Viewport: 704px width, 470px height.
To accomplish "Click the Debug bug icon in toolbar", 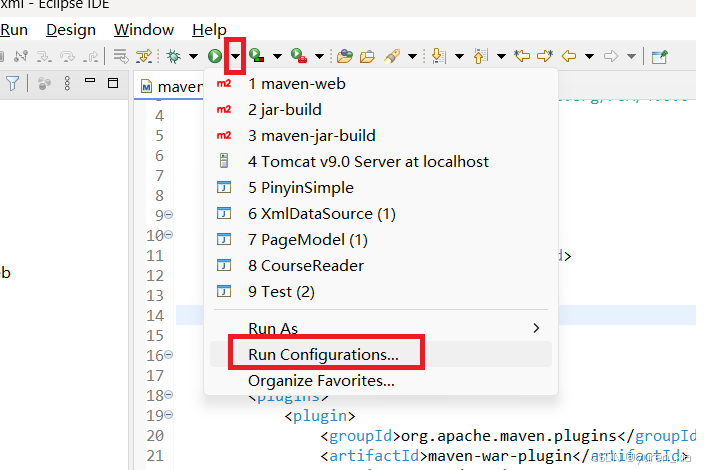I will (173, 56).
